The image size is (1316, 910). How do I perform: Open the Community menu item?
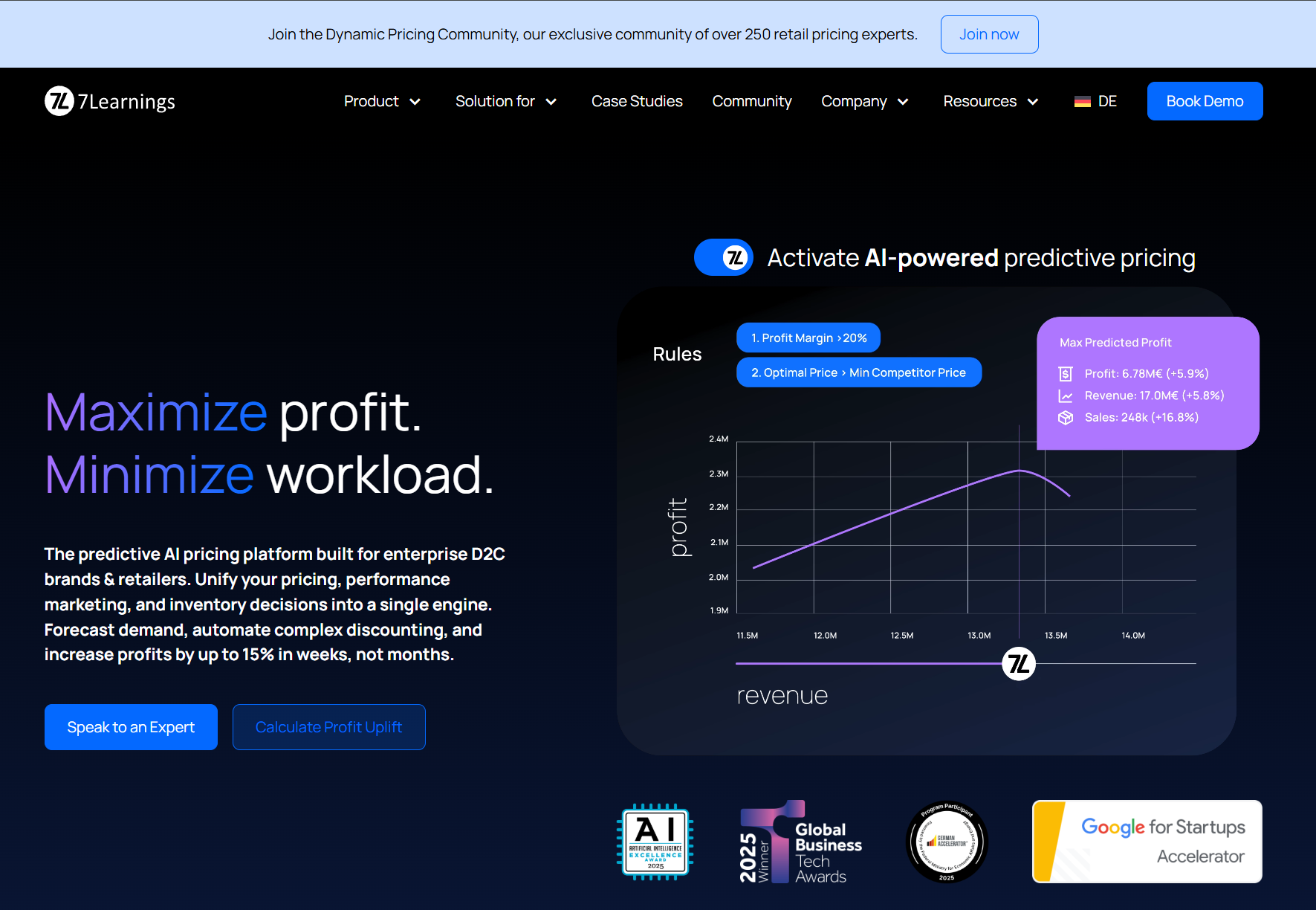coord(751,101)
